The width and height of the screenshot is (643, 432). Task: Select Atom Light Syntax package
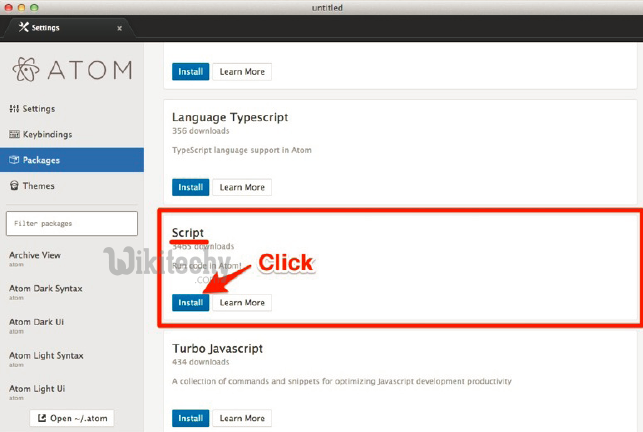[46, 355]
